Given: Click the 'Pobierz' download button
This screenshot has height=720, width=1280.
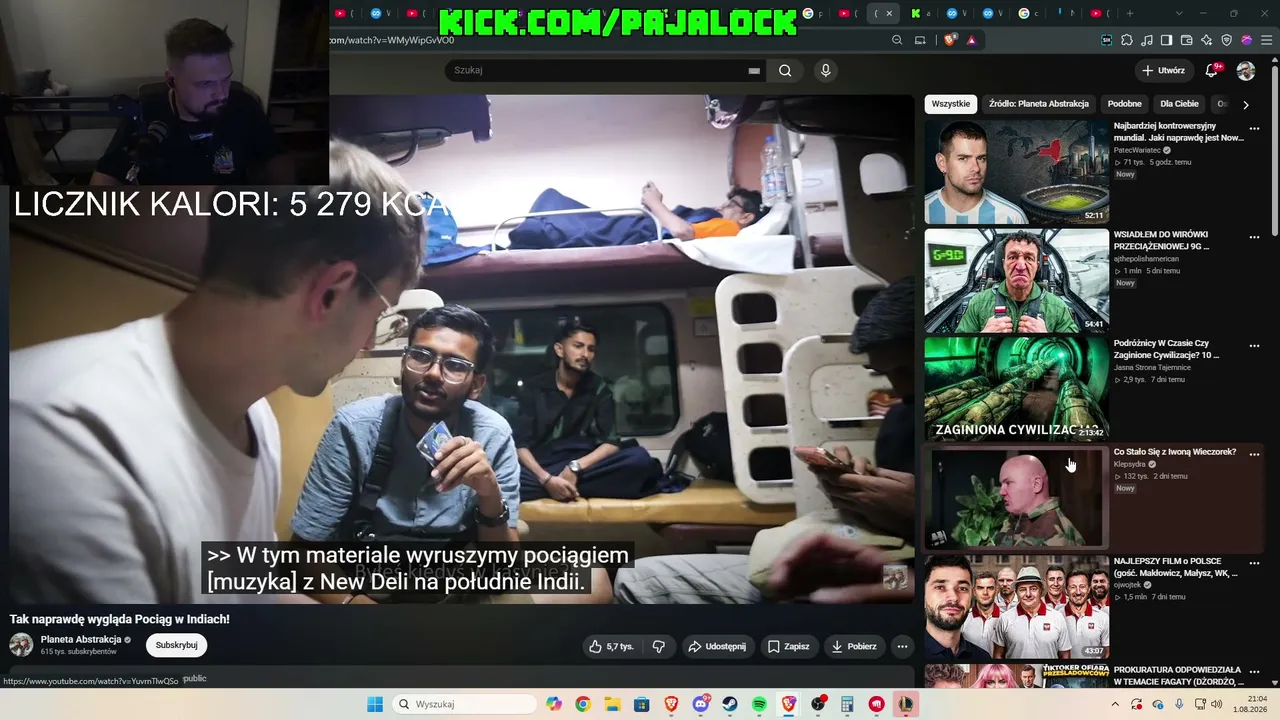Looking at the screenshot, I should [854, 646].
